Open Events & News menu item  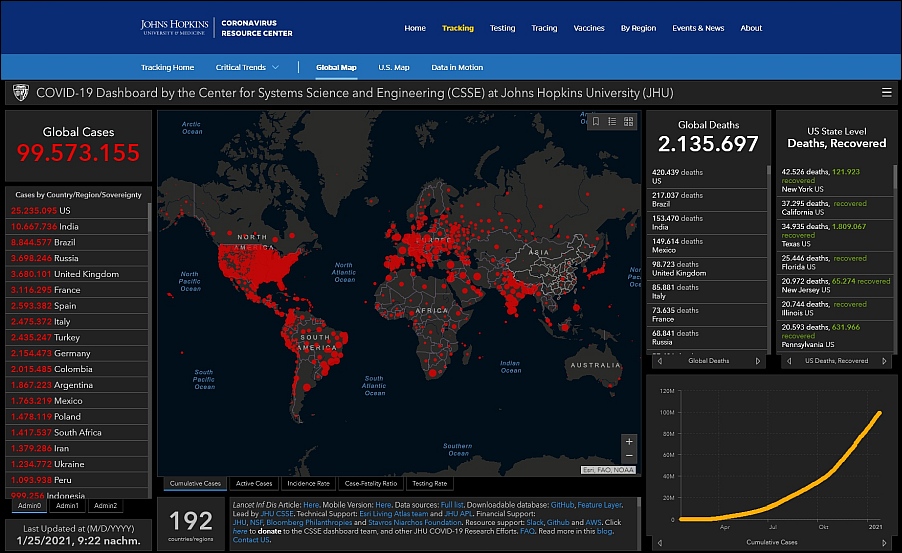click(698, 28)
